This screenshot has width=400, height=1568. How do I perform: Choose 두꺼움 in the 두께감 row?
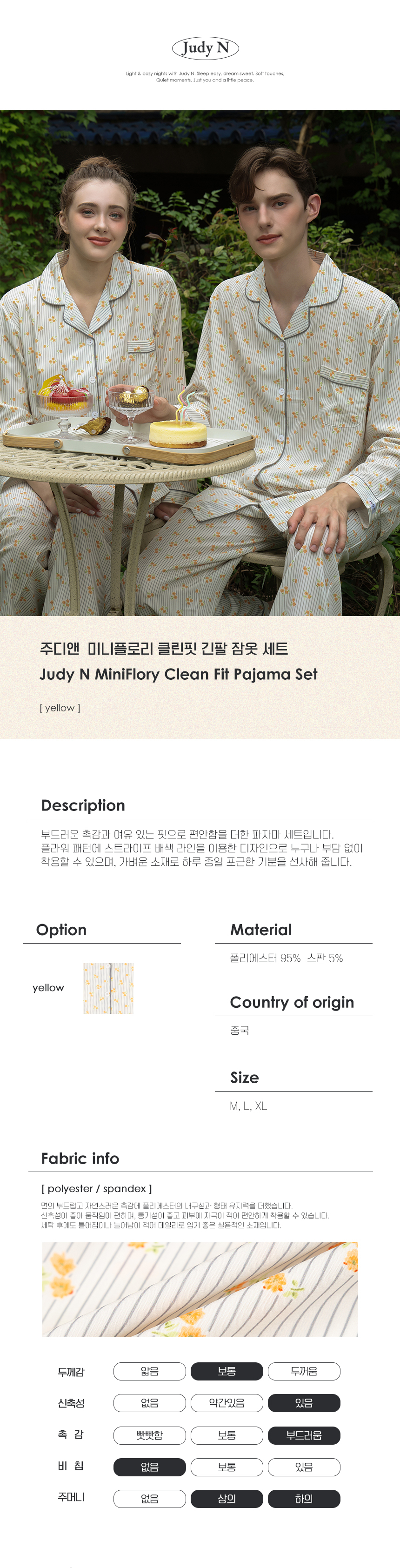pyautogui.click(x=304, y=1371)
